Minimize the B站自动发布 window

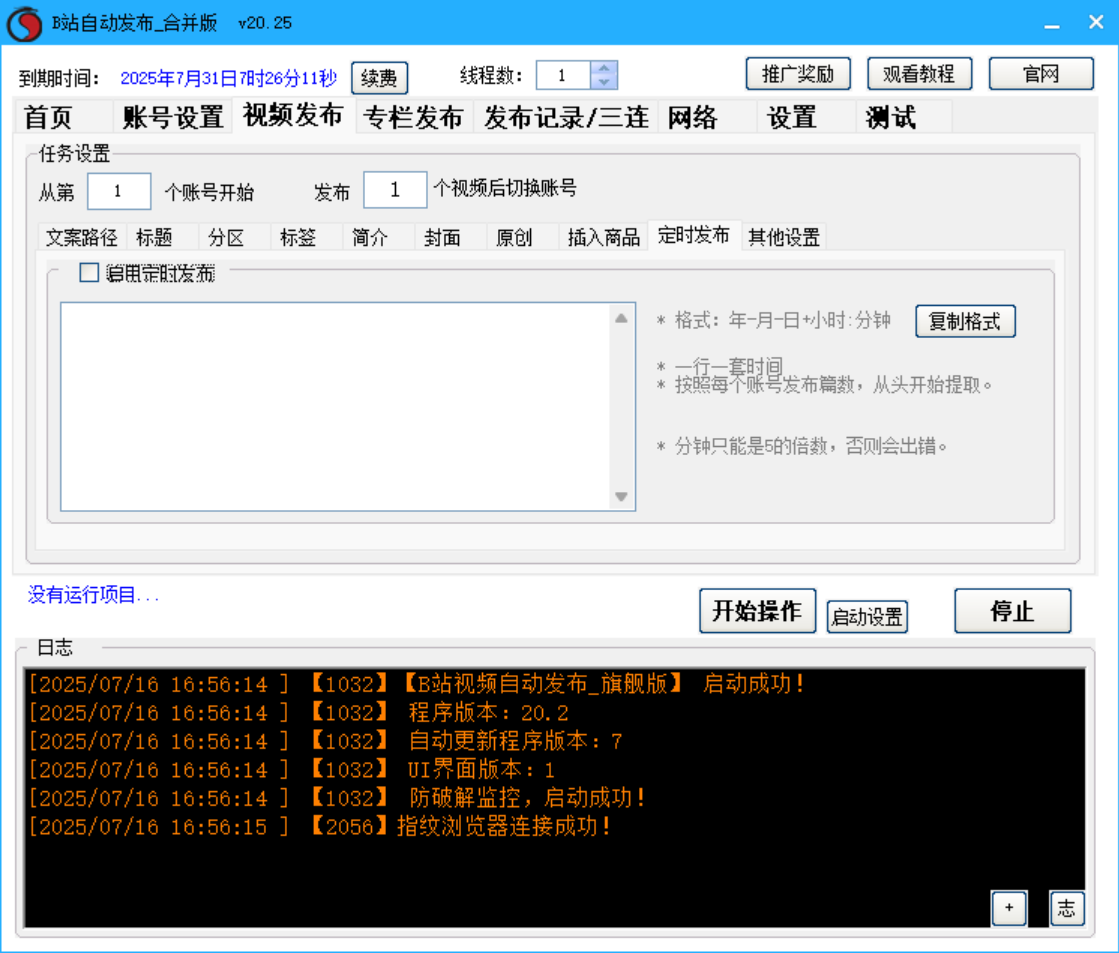(1051, 24)
